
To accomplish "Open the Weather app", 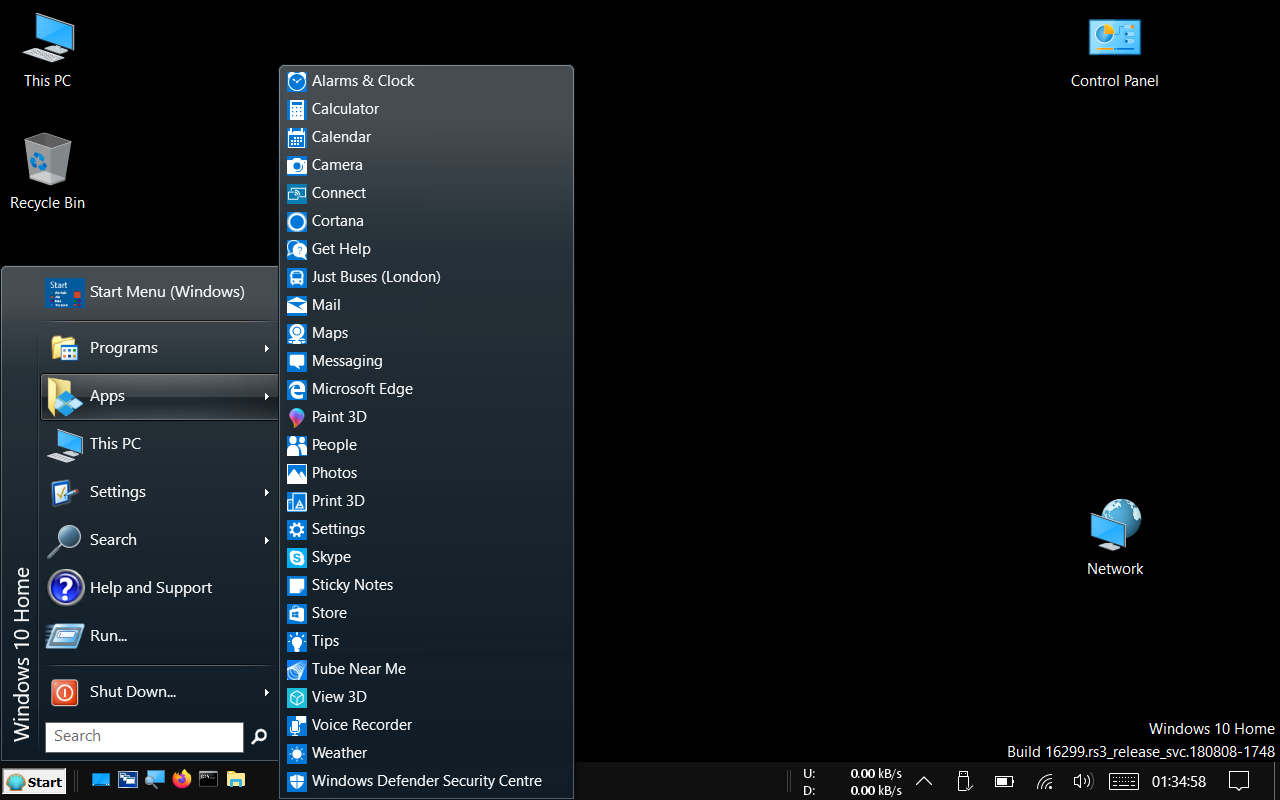I will (x=426, y=753).
